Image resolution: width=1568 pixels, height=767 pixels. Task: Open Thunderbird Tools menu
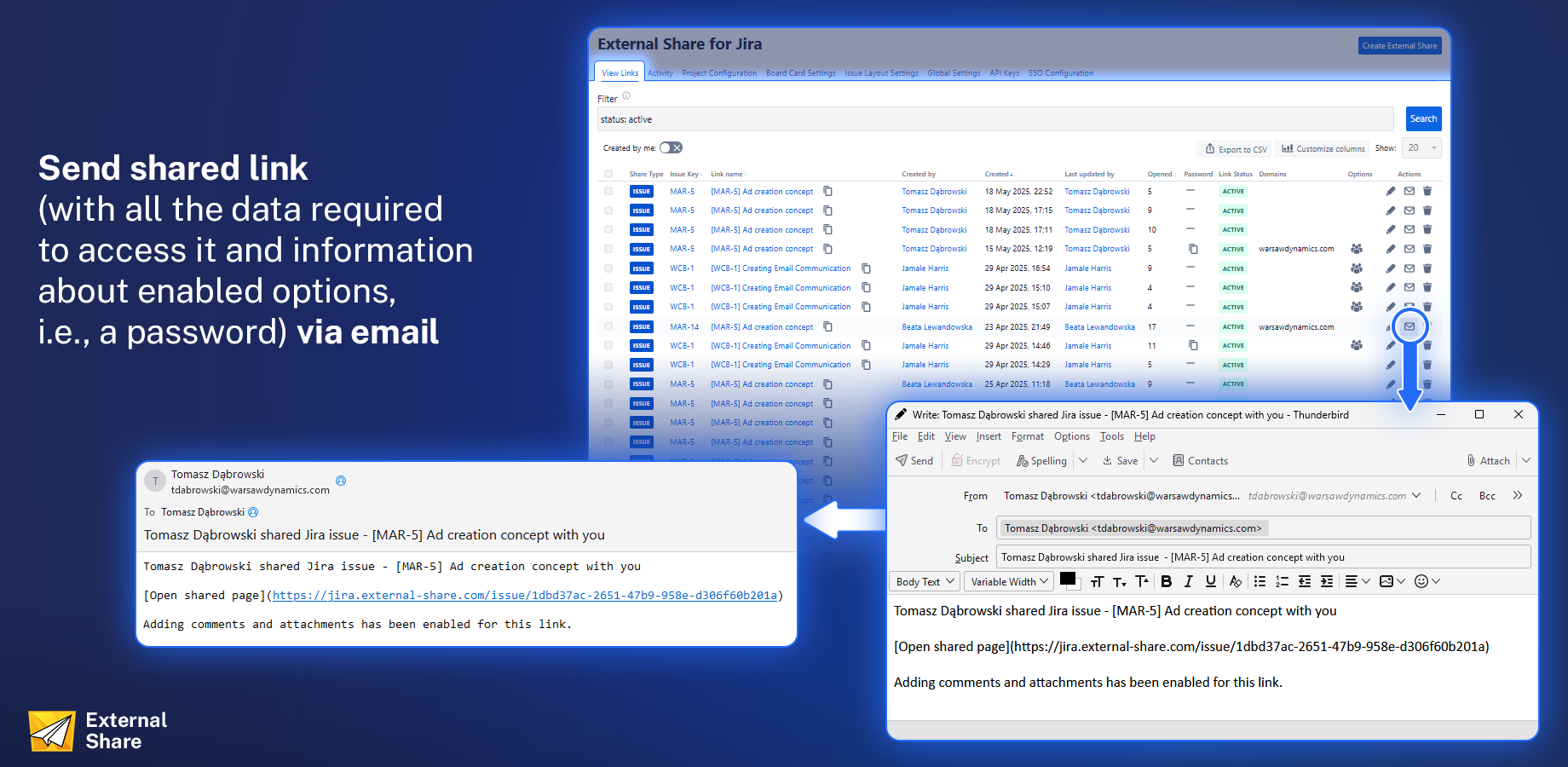(x=1112, y=436)
